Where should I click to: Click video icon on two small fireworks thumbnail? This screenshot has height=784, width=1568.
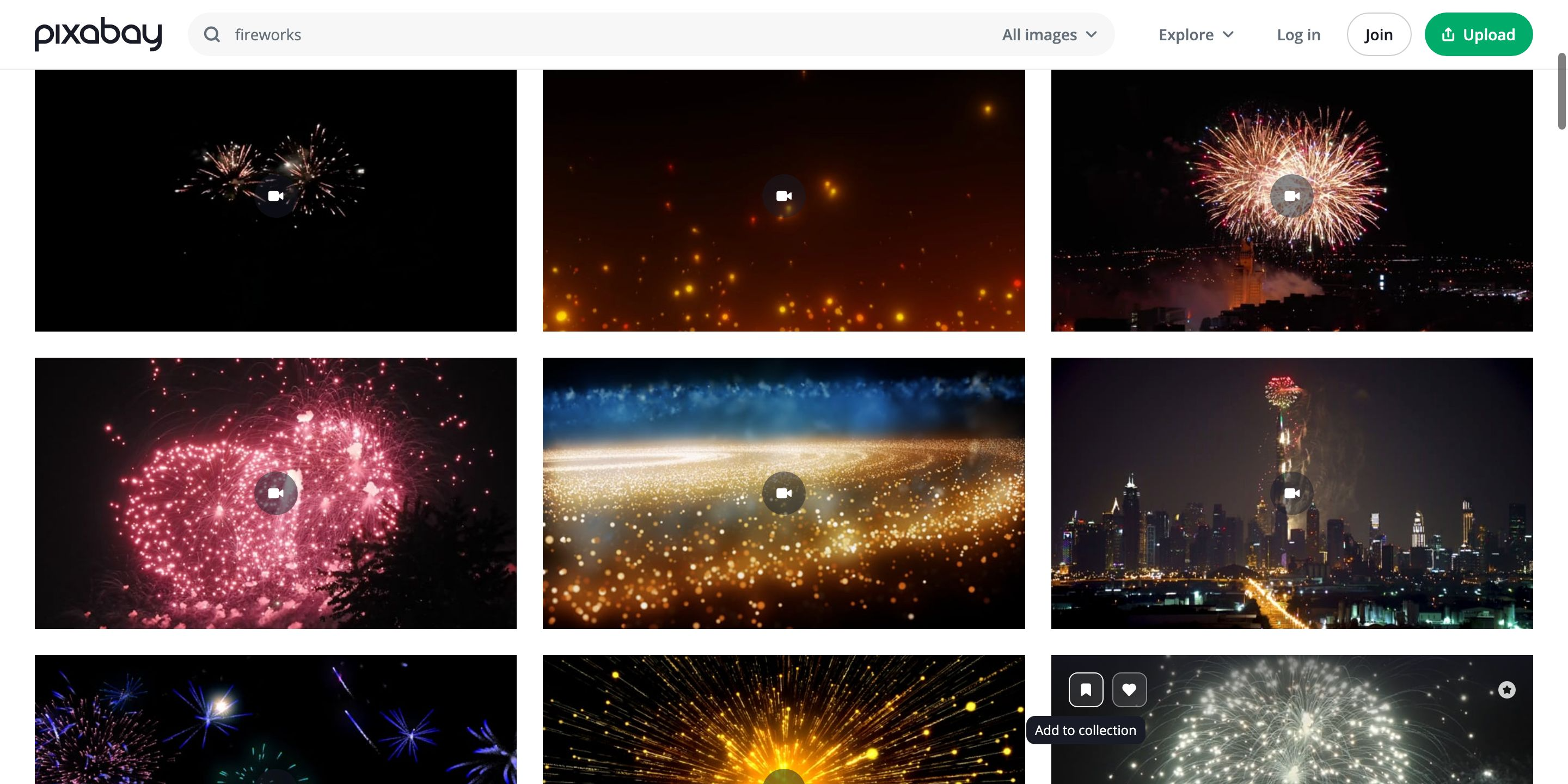point(275,196)
